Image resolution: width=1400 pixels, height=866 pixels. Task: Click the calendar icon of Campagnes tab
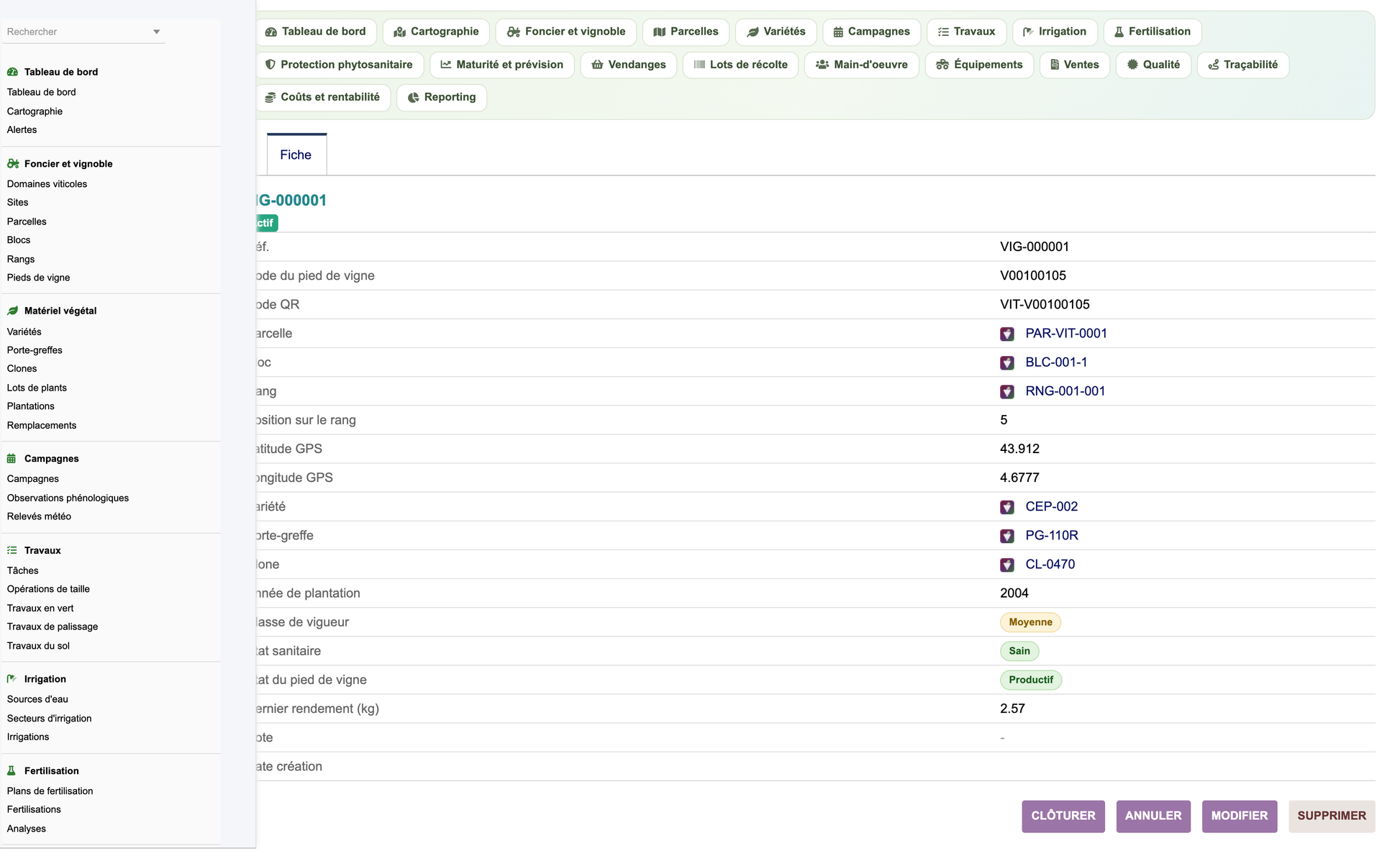pyautogui.click(x=838, y=32)
